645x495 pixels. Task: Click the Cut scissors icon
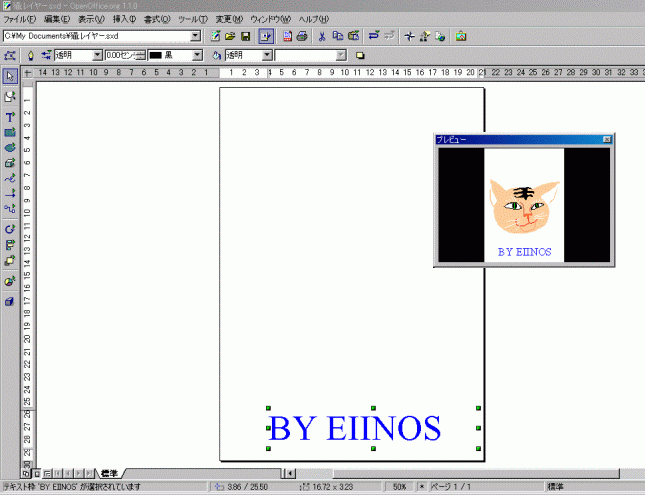(322, 36)
